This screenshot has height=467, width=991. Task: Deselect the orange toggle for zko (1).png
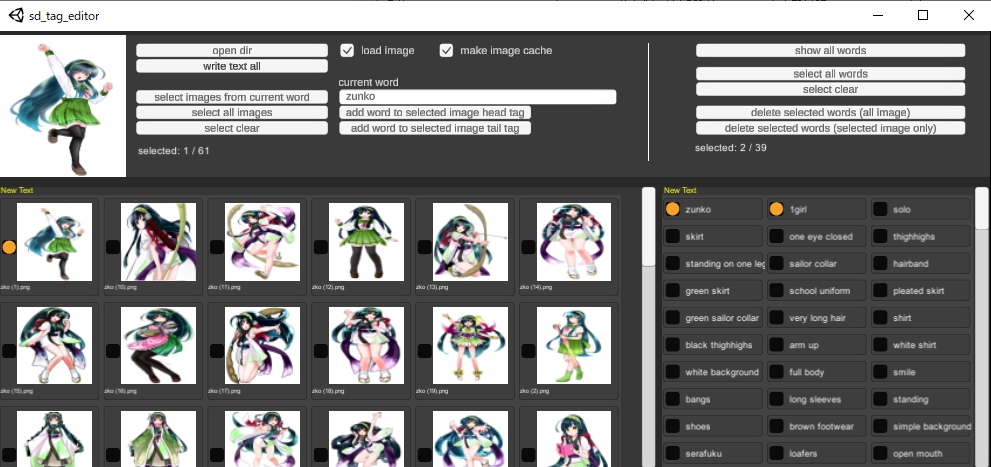pyautogui.click(x=9, y=247)
